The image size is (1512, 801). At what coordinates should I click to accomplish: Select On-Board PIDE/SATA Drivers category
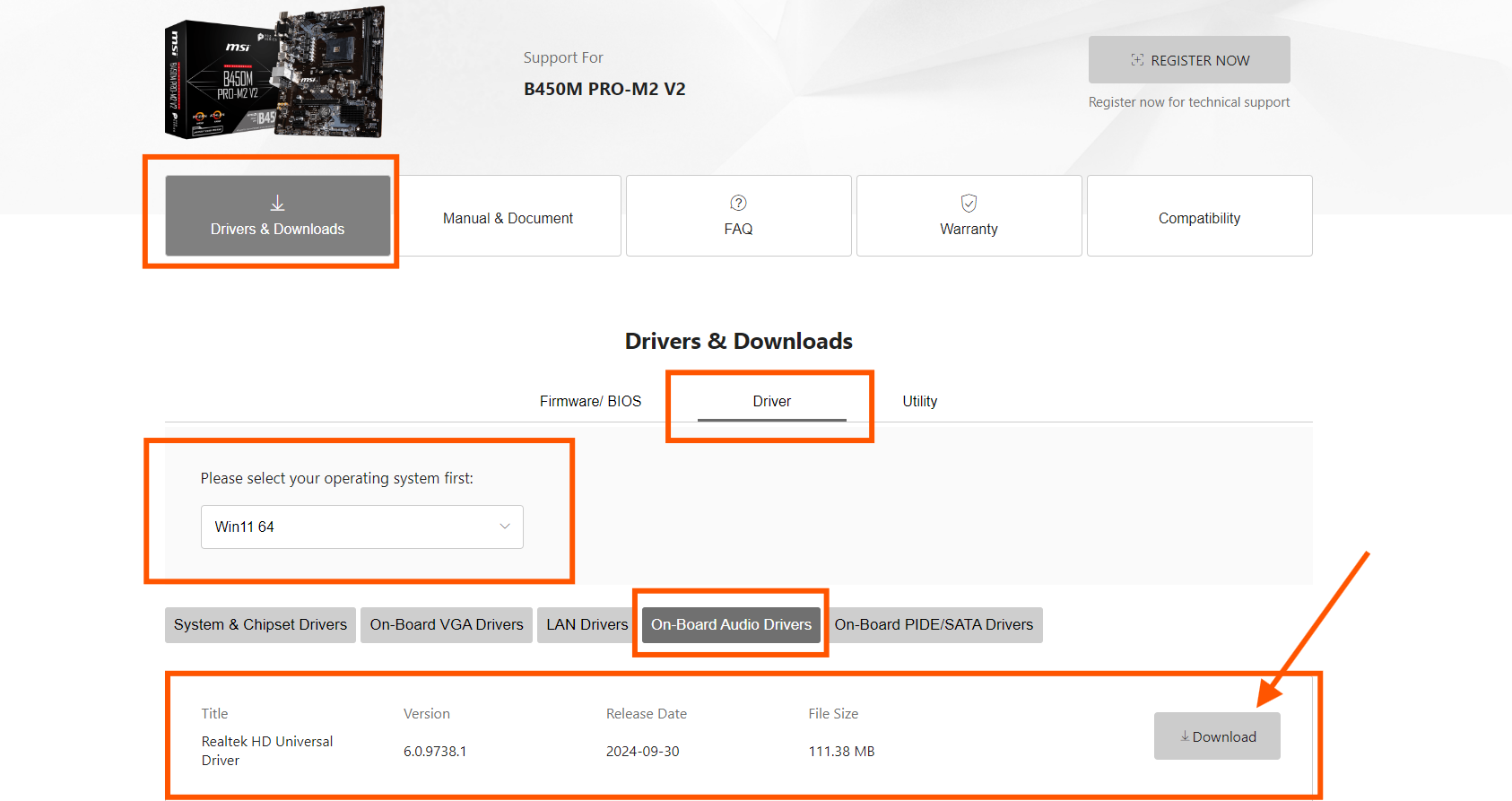click(934, 625)
